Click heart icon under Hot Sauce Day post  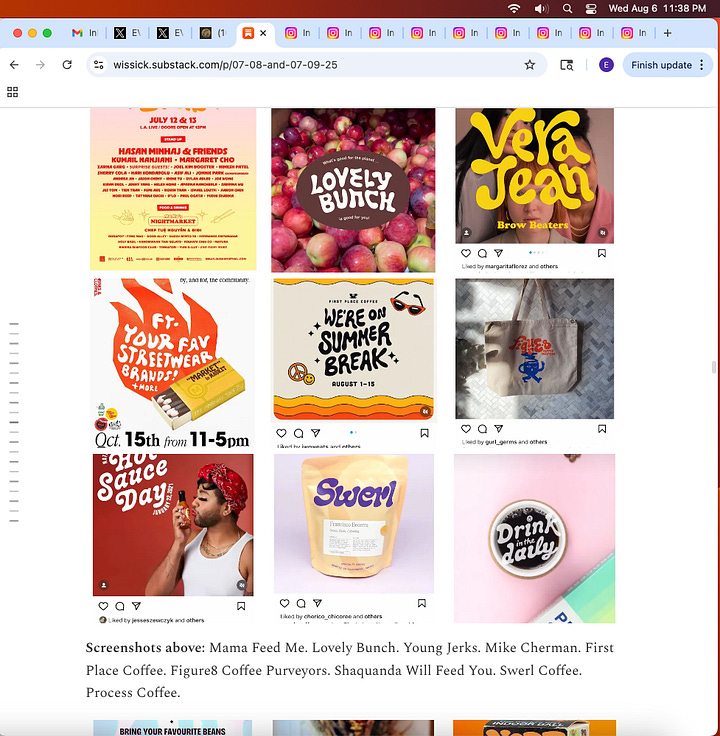(x=103, y=606)
